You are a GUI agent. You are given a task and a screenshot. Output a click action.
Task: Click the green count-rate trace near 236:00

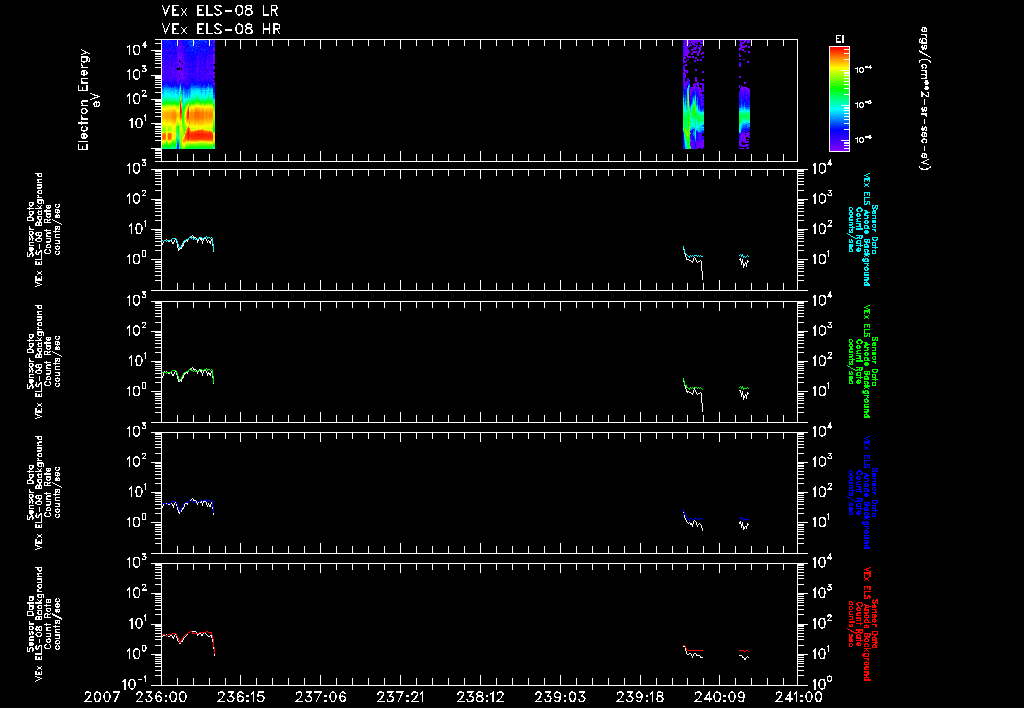188,373
